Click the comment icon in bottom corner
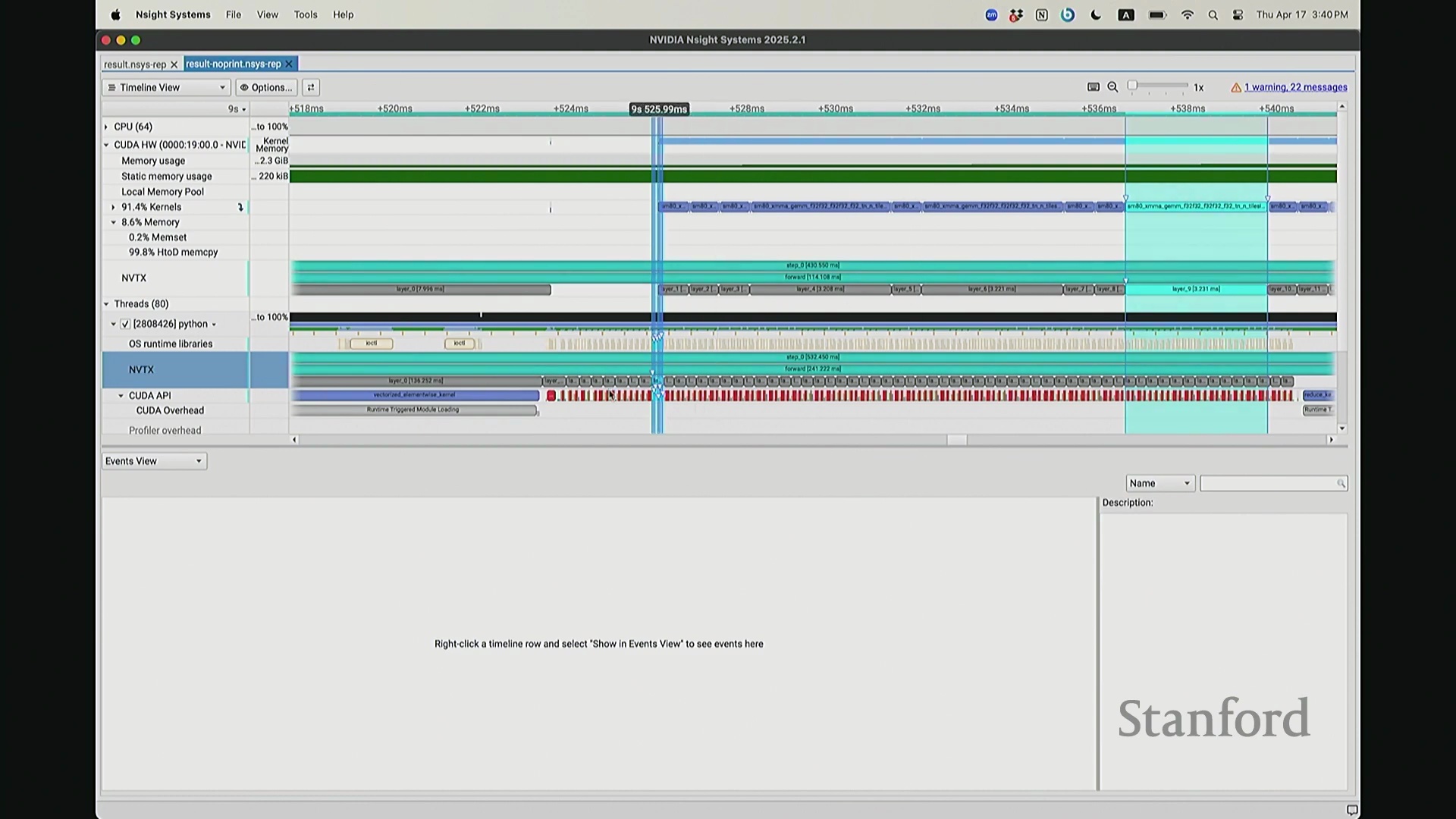 1351,810
